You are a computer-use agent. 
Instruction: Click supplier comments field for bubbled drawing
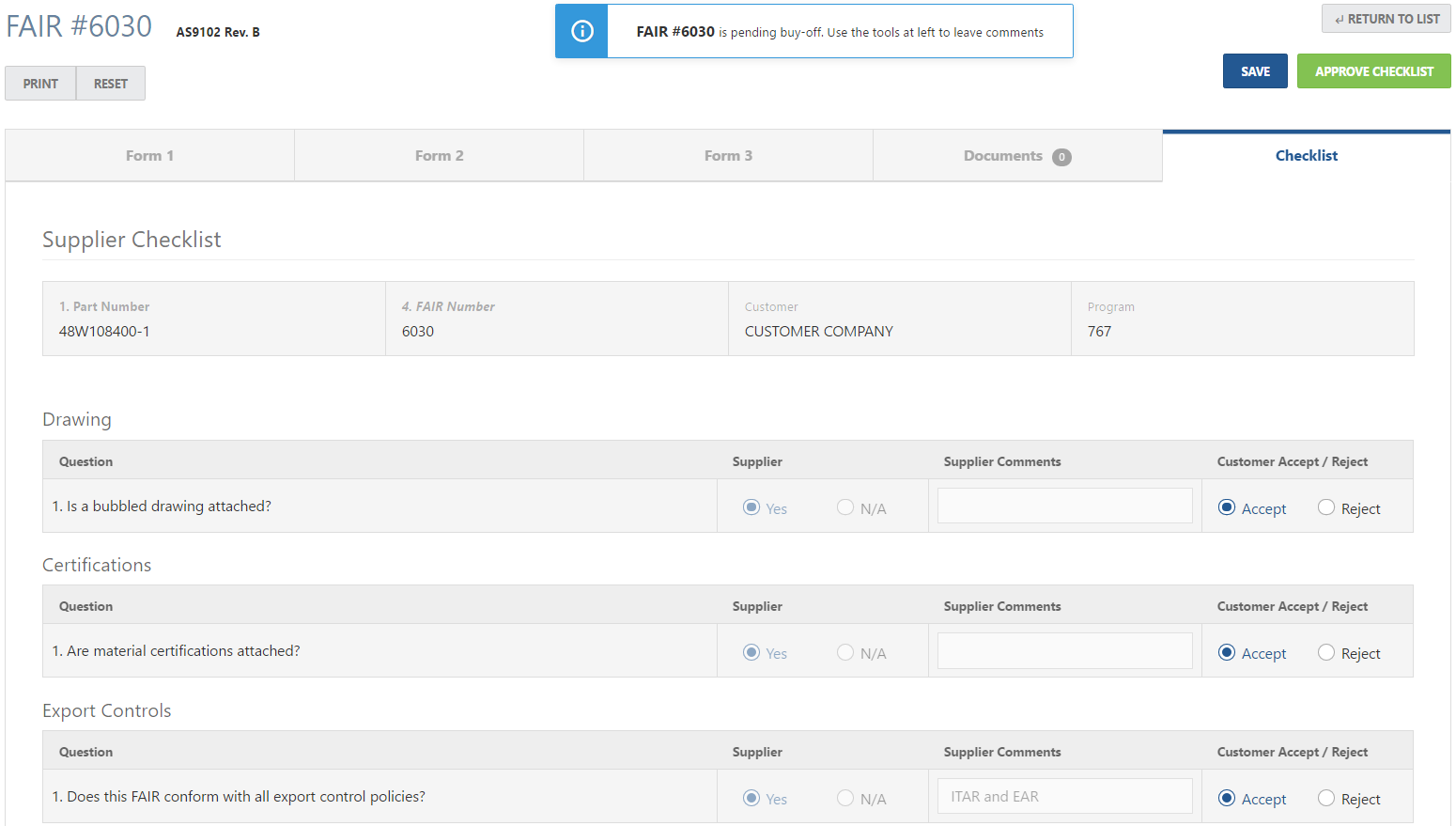pos(1065,506)
